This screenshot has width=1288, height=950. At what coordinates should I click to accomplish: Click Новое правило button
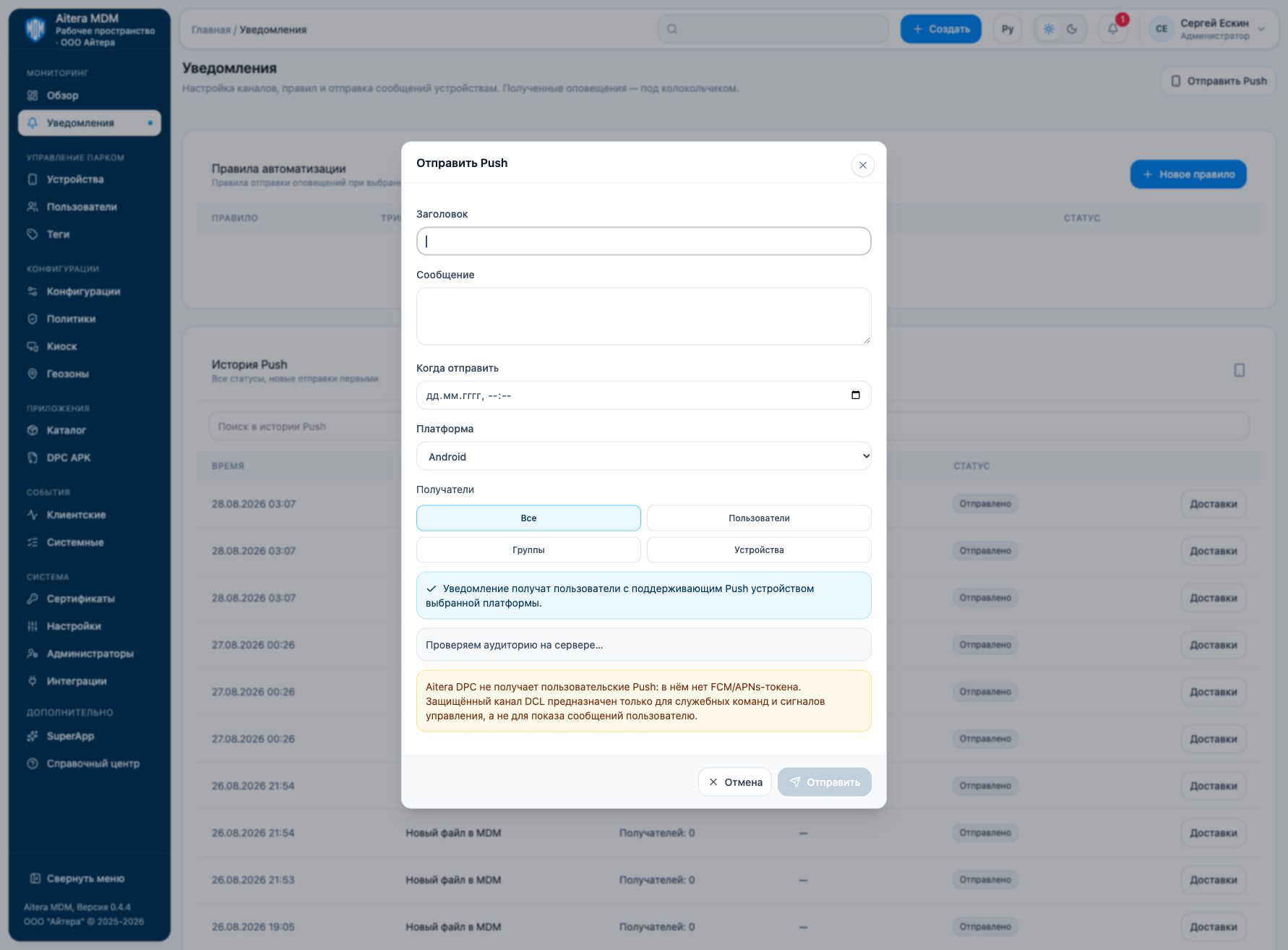[1188, 174]
